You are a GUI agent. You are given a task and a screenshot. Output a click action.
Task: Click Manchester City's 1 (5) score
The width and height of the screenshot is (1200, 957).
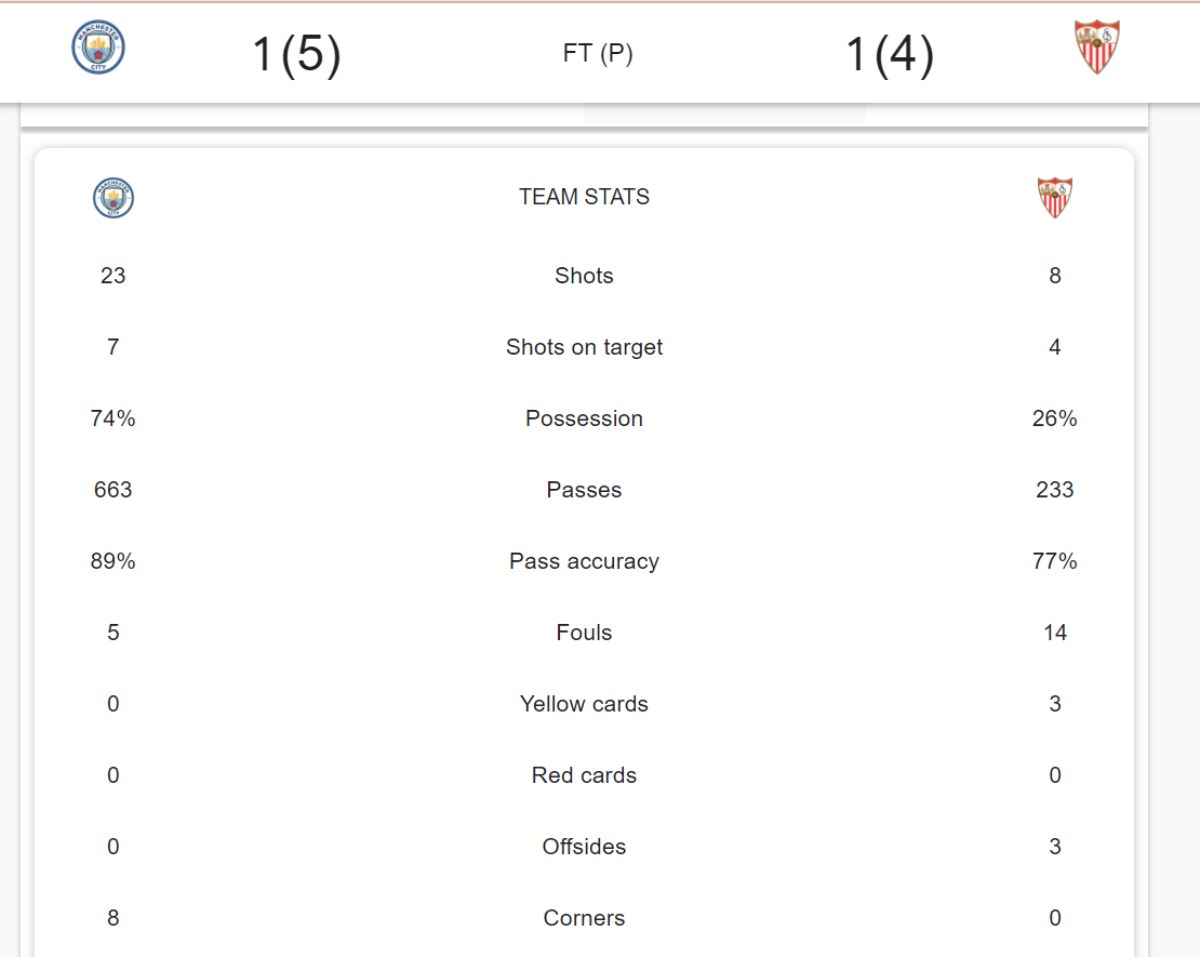point(297,54)
